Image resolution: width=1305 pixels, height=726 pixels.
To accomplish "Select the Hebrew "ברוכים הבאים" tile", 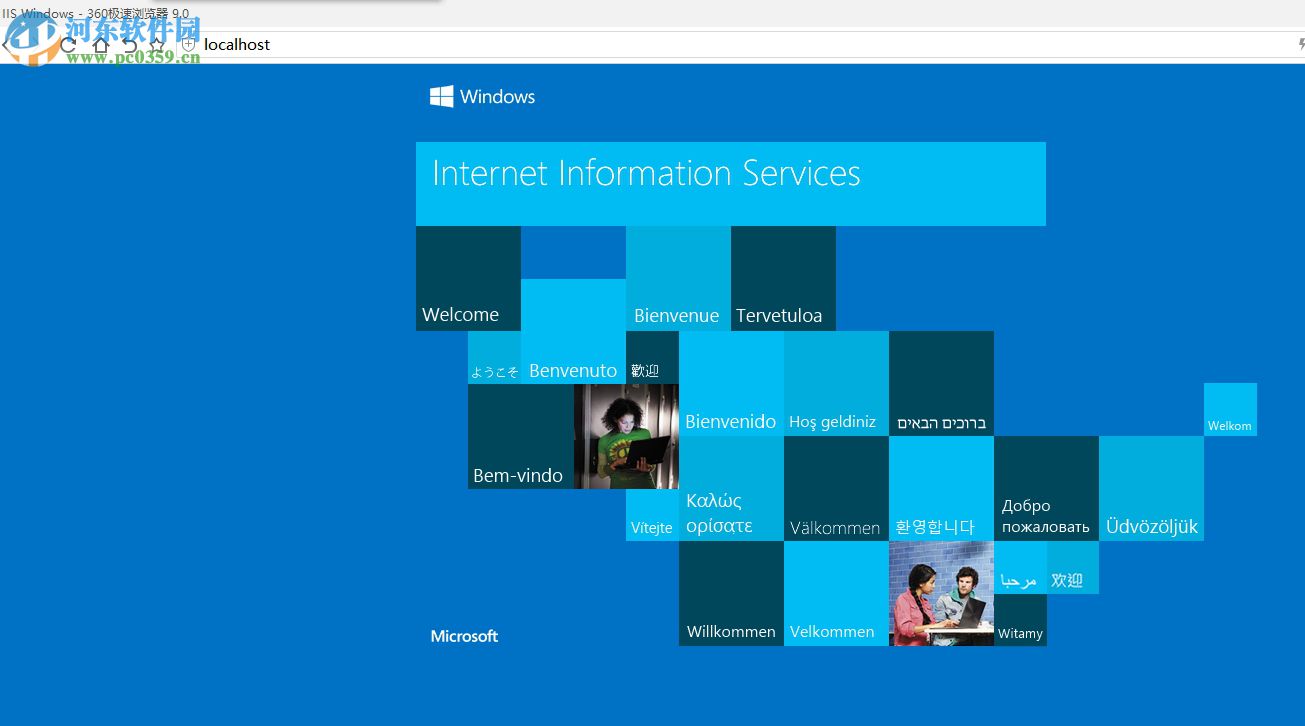I will tap(941, 383).
